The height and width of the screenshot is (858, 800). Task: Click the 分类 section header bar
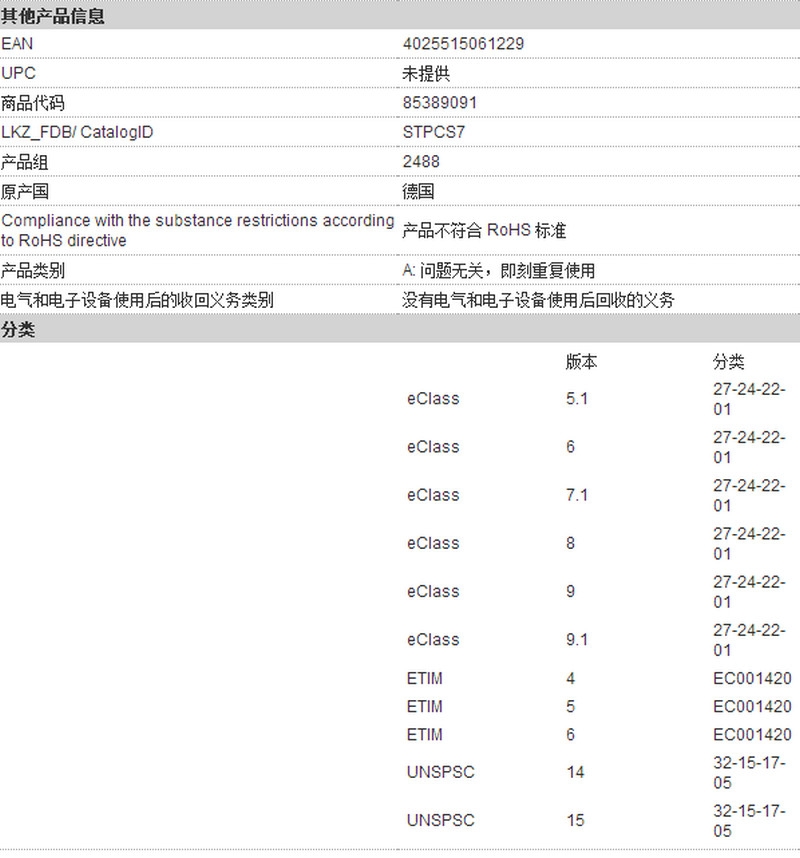click(x=400, y=329)
